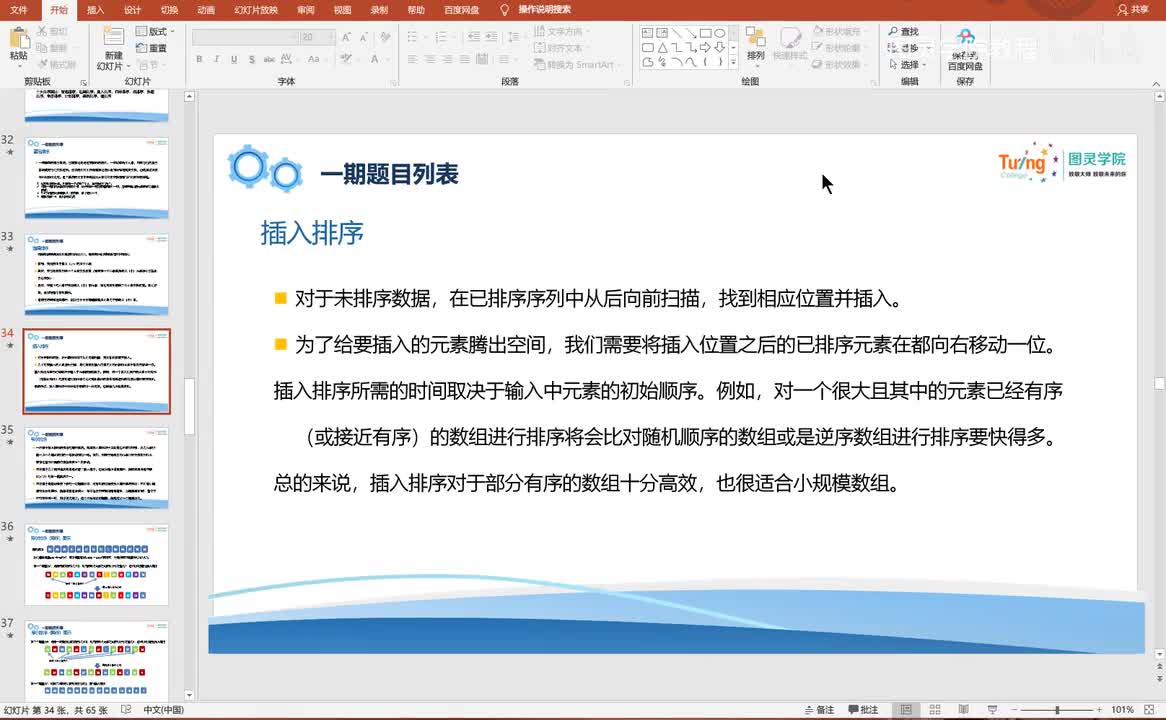Image resolution: width=1166 pixels, height=720 pixels.
Task: Click the Format Painter (格式刷) icon
Action: tap(42, 65)
